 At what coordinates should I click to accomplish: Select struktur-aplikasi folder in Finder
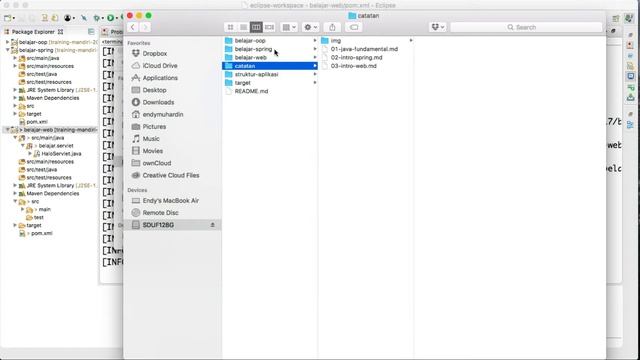270,74
